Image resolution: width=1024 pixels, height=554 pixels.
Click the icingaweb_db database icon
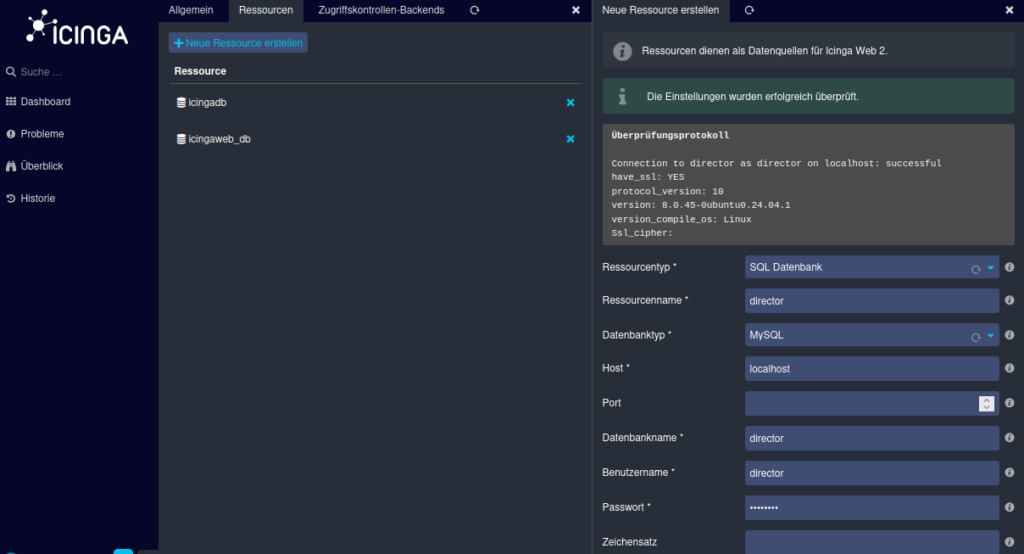coord(181,139)
